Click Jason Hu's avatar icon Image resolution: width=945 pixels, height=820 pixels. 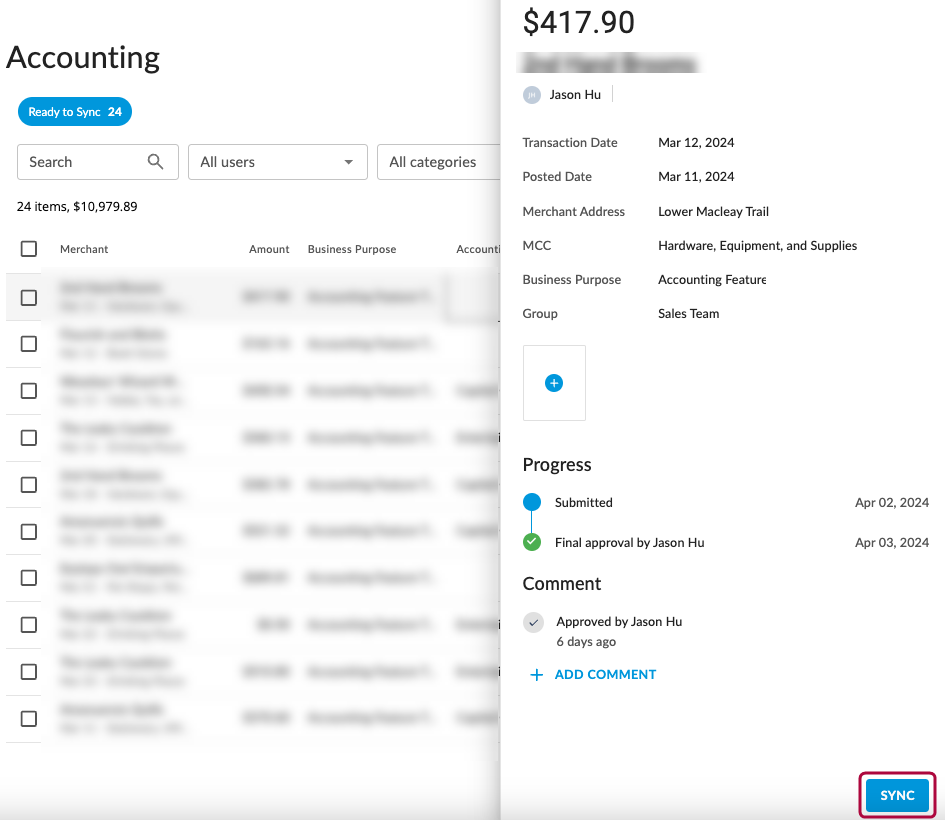(532, 95)
